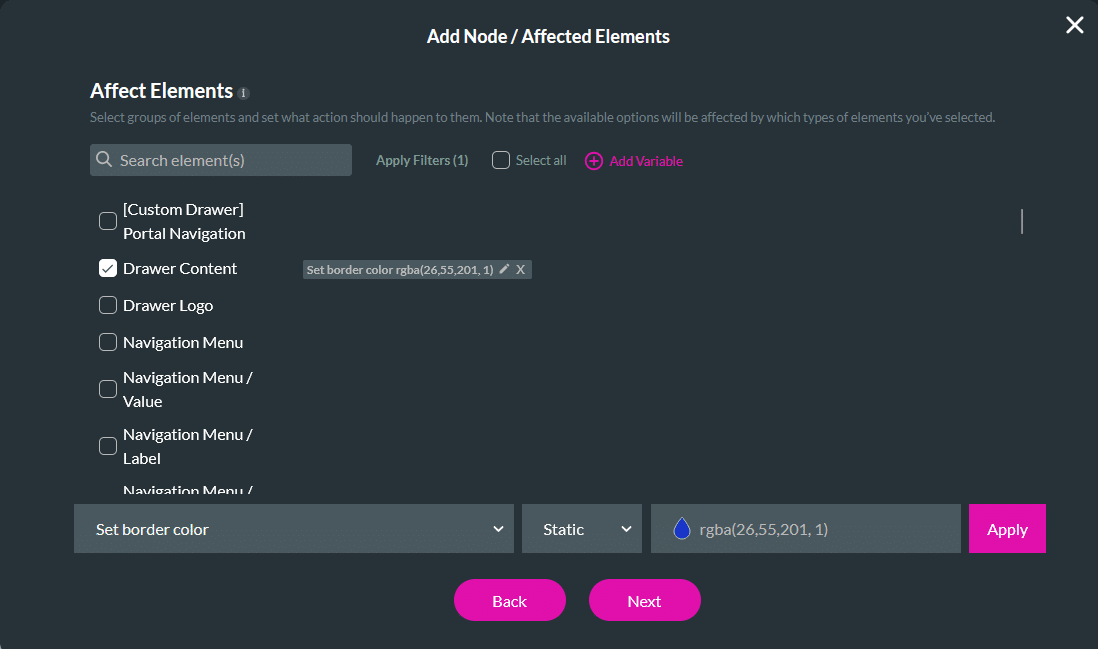This screenshot has height=649, width=1098.
Task: Expand the Set border color action dropdown
Action: pyautogui.click(x=293, y=528)
